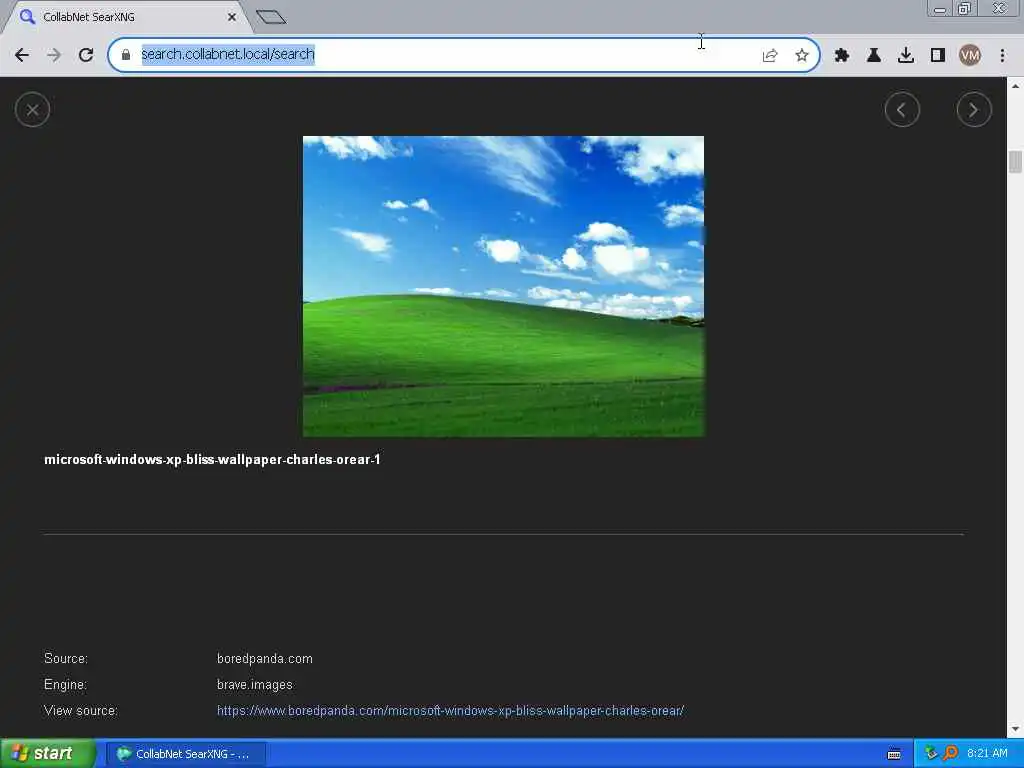This screenshot has height=768, width=1024.
Task: Click the scrollbar down arrow
Action: (1015, 729)
